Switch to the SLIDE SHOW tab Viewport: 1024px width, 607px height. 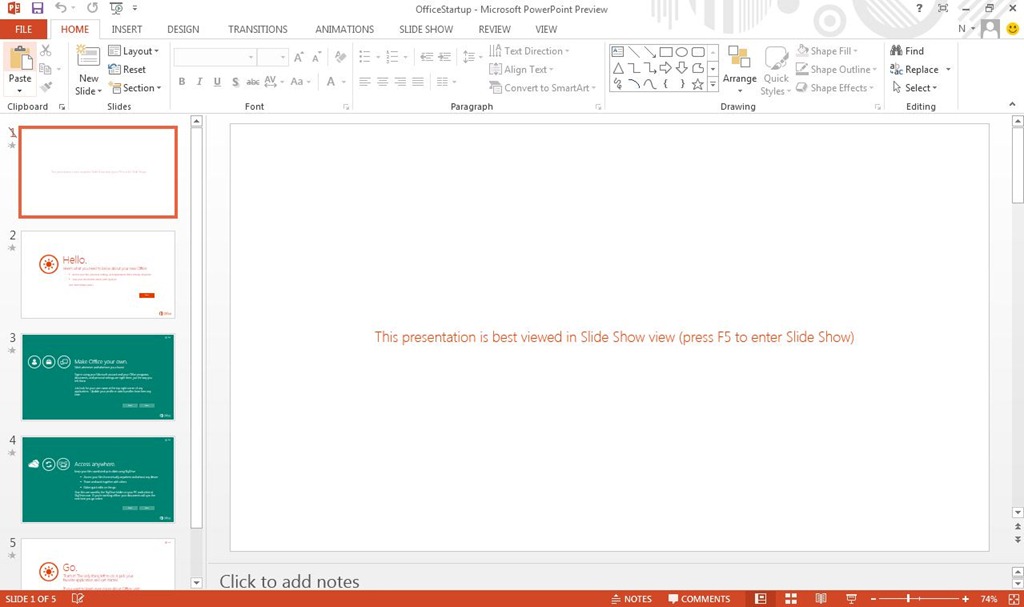click(426, 29)
